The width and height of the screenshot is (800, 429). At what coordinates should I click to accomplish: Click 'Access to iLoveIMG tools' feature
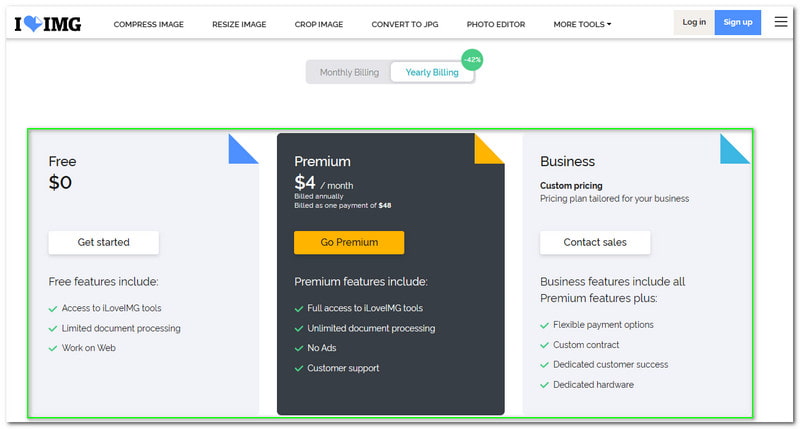tap(111, 308)
